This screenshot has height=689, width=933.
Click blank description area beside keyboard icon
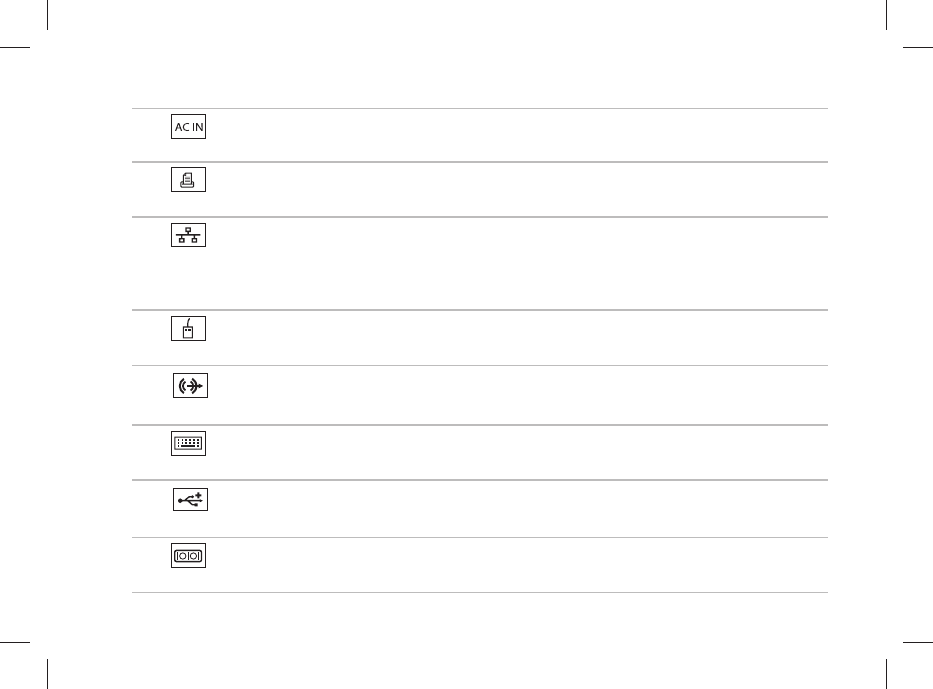tap(518, 452)
